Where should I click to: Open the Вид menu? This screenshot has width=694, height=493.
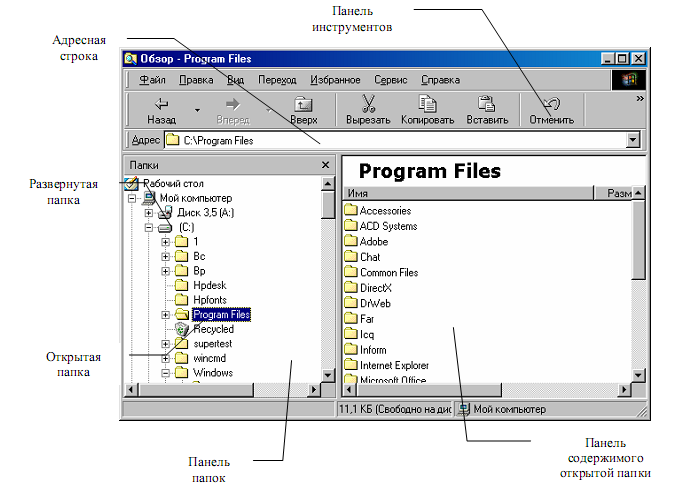[235, 80]
